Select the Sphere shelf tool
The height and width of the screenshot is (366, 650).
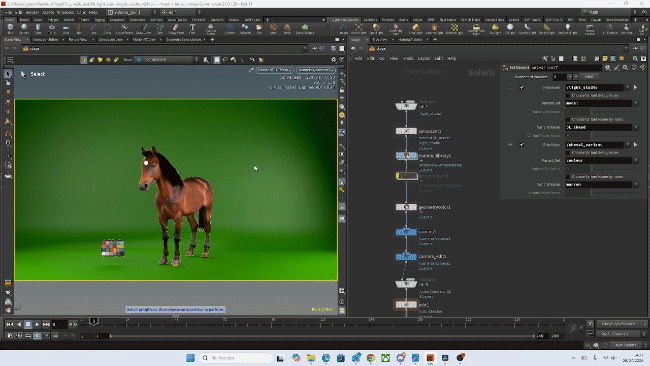(24, 29)
